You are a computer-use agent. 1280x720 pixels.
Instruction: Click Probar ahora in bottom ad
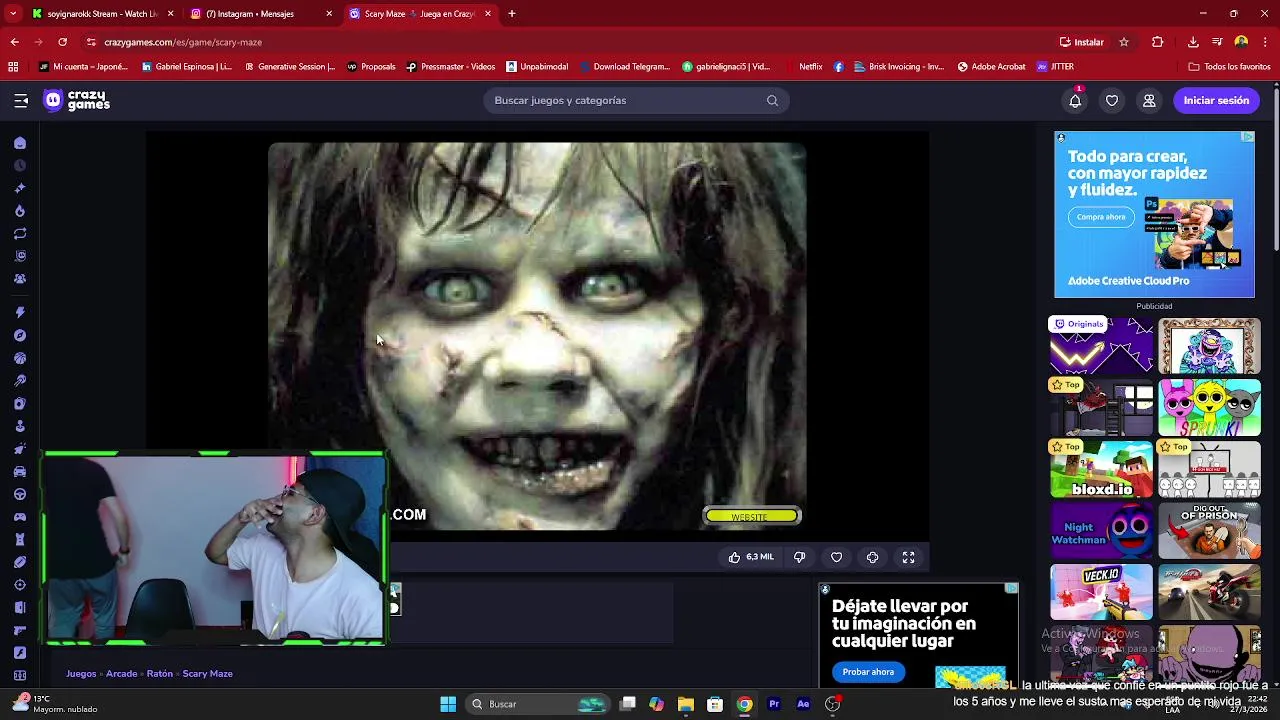click(868, 672)
